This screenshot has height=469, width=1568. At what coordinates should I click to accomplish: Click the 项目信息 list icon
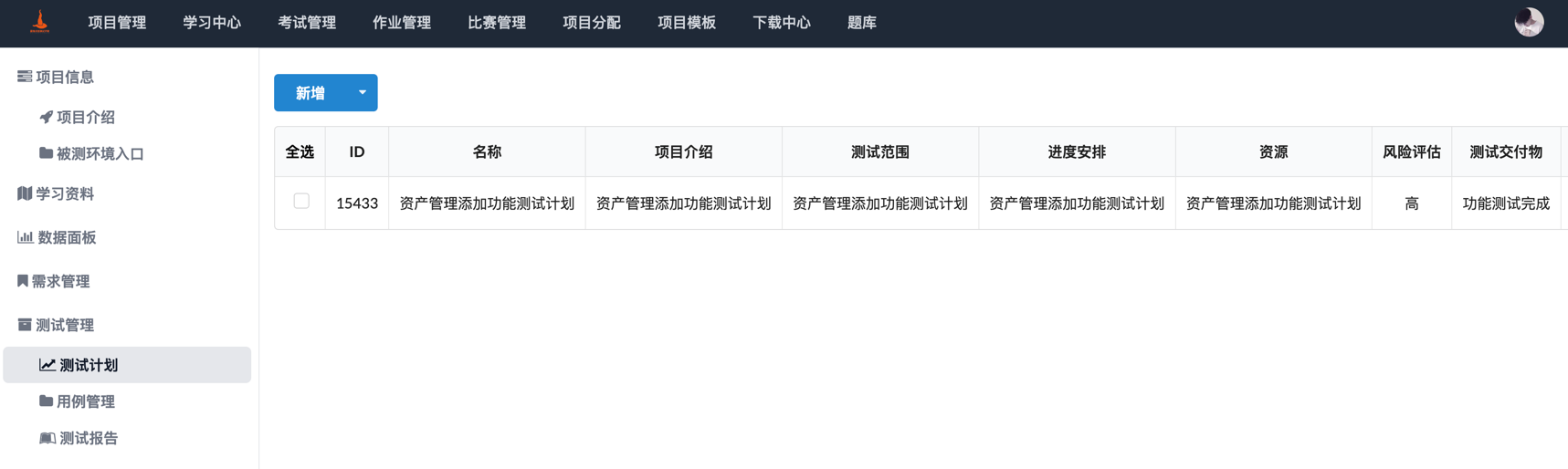click(25, 77)
